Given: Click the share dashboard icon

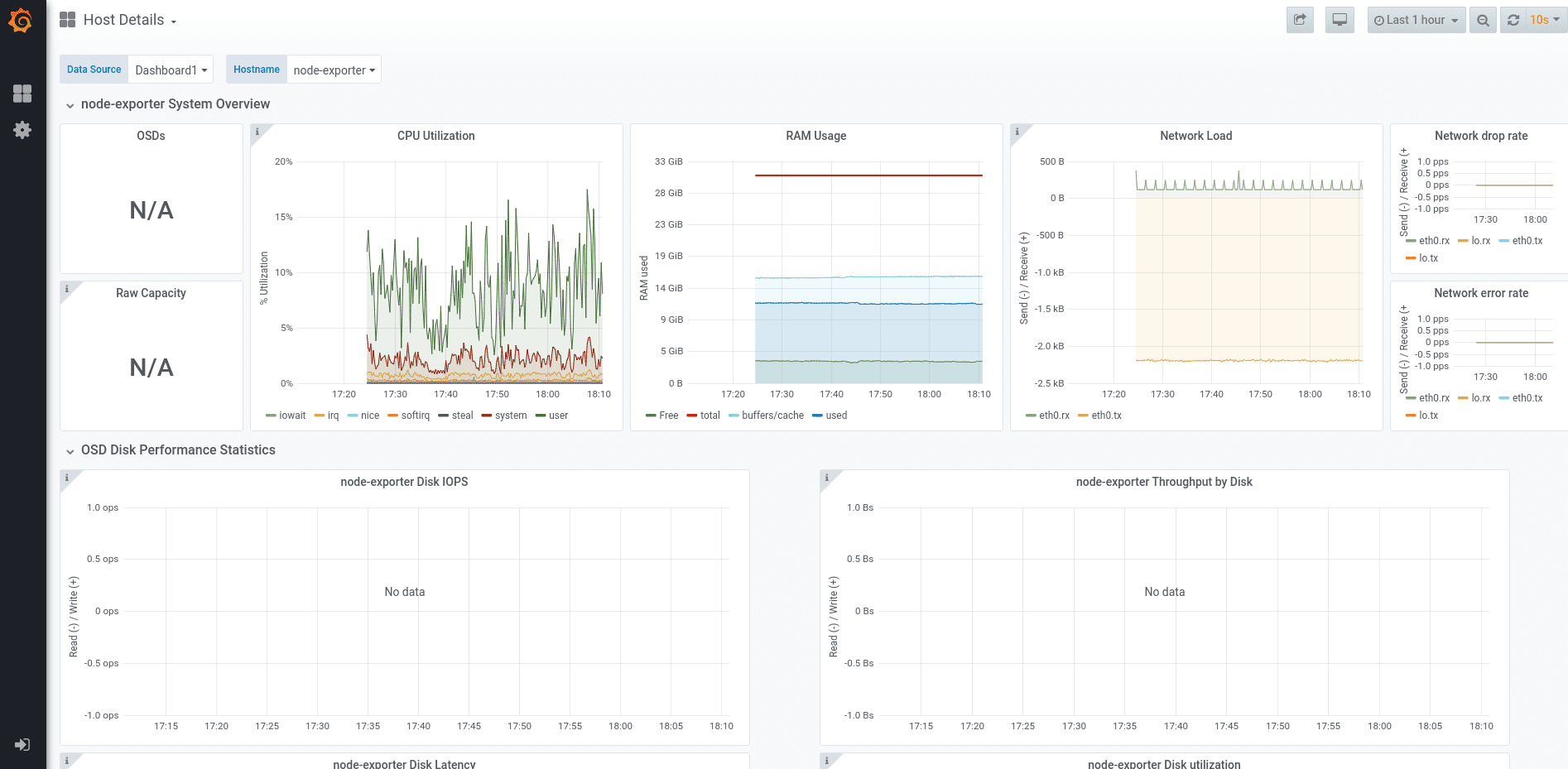Looking at the screenshot, I should tap(1299, 19).
